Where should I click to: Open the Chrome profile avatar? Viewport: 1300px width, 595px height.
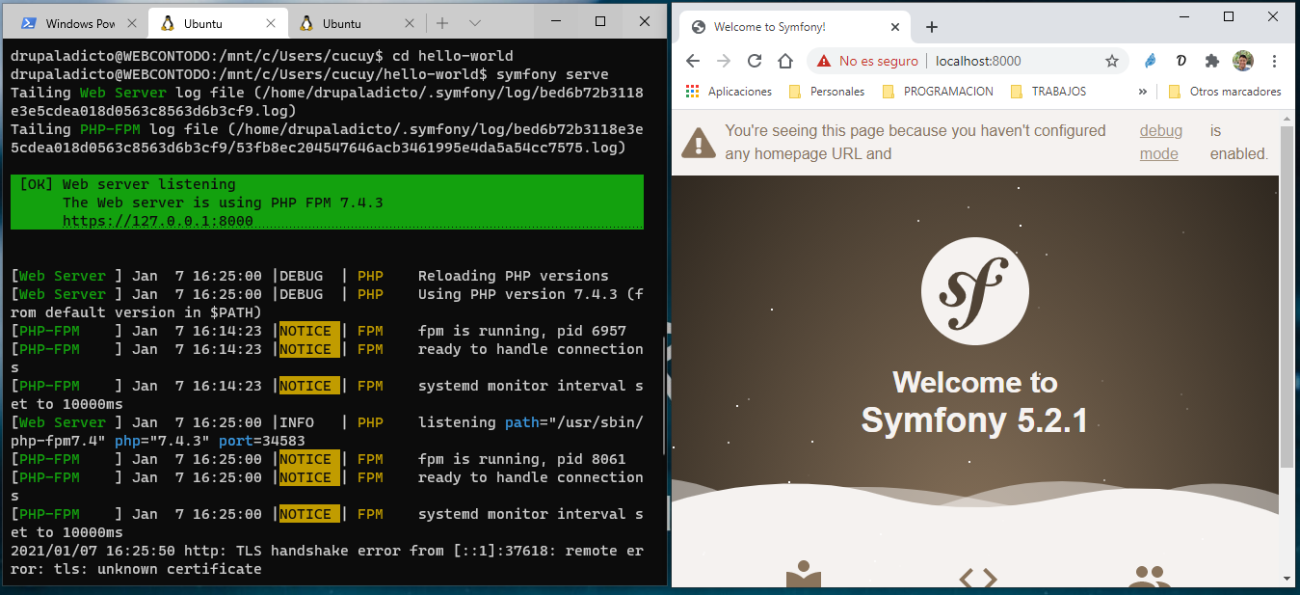coord(1243,61)
